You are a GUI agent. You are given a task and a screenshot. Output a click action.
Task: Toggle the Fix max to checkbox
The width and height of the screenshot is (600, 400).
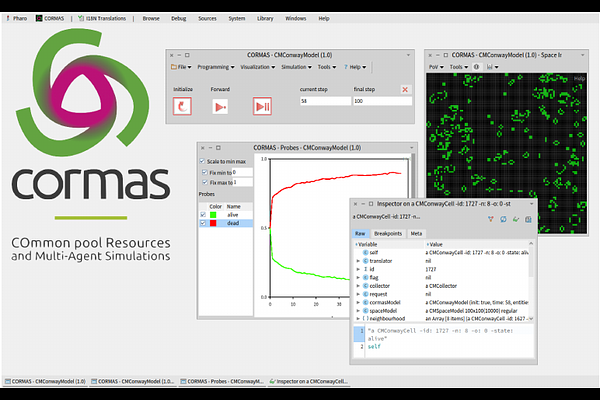pos(205,182)
